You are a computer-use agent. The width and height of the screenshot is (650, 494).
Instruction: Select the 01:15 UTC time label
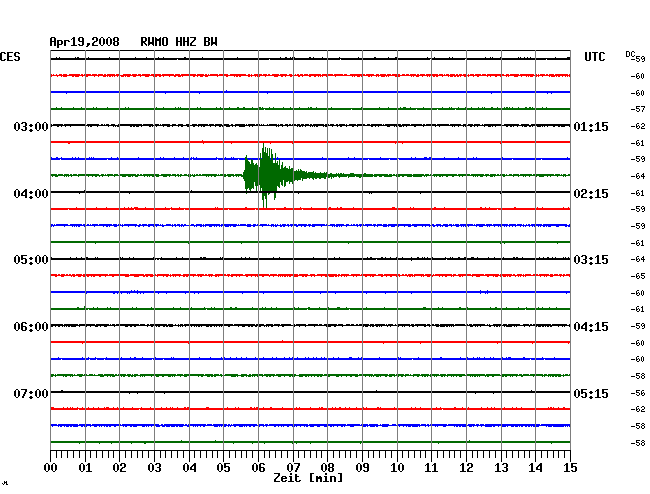click(x=591, y=126)
